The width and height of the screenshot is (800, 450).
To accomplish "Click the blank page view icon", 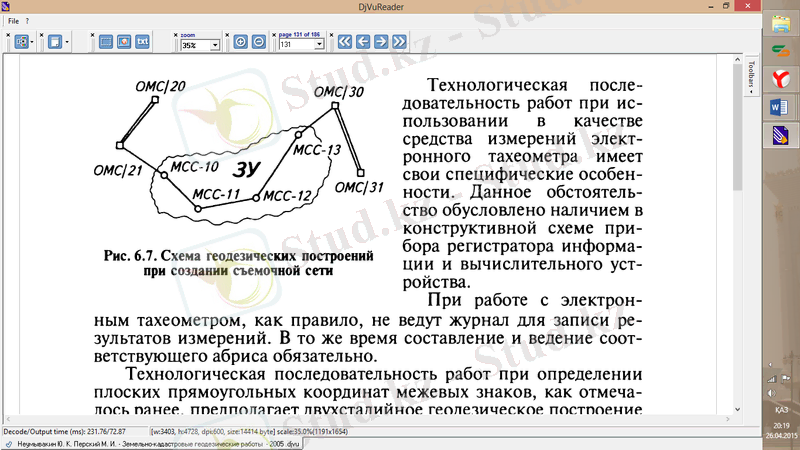I will pos(55,42).
